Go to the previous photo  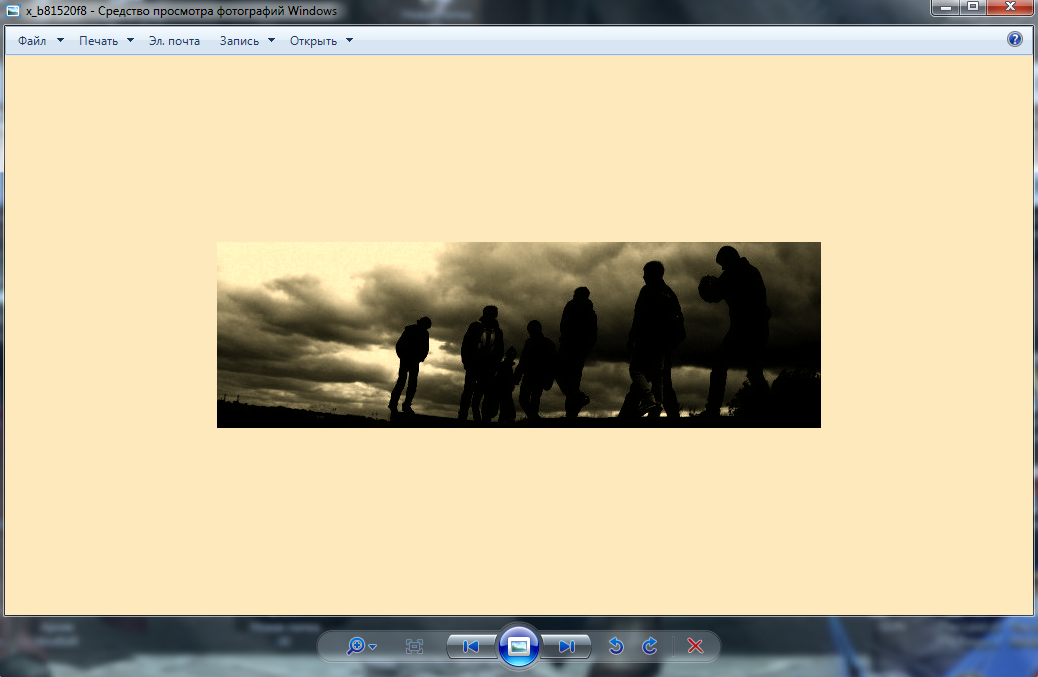[471, 647]
